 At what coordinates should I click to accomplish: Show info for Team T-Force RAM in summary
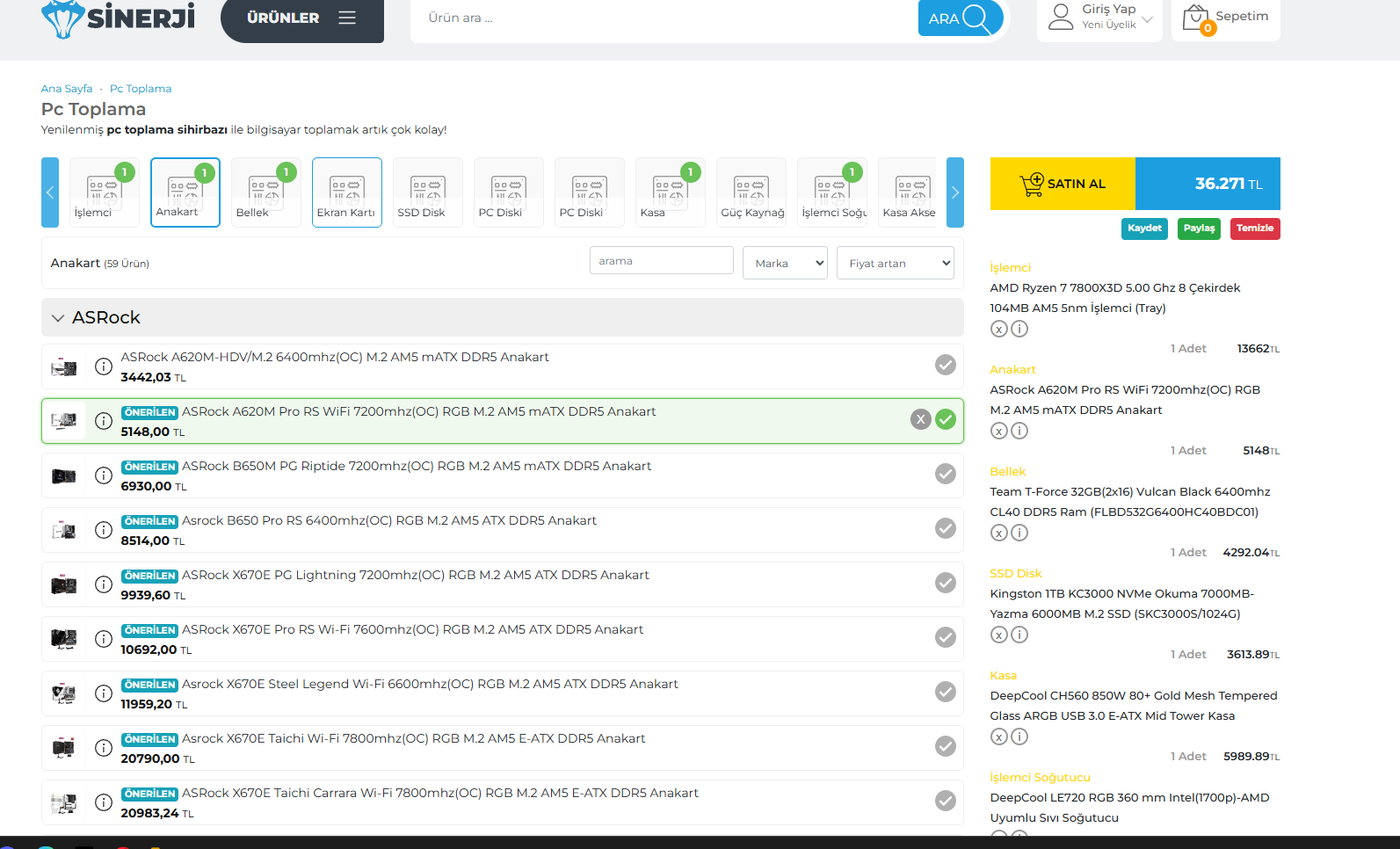click(1019, 533)
